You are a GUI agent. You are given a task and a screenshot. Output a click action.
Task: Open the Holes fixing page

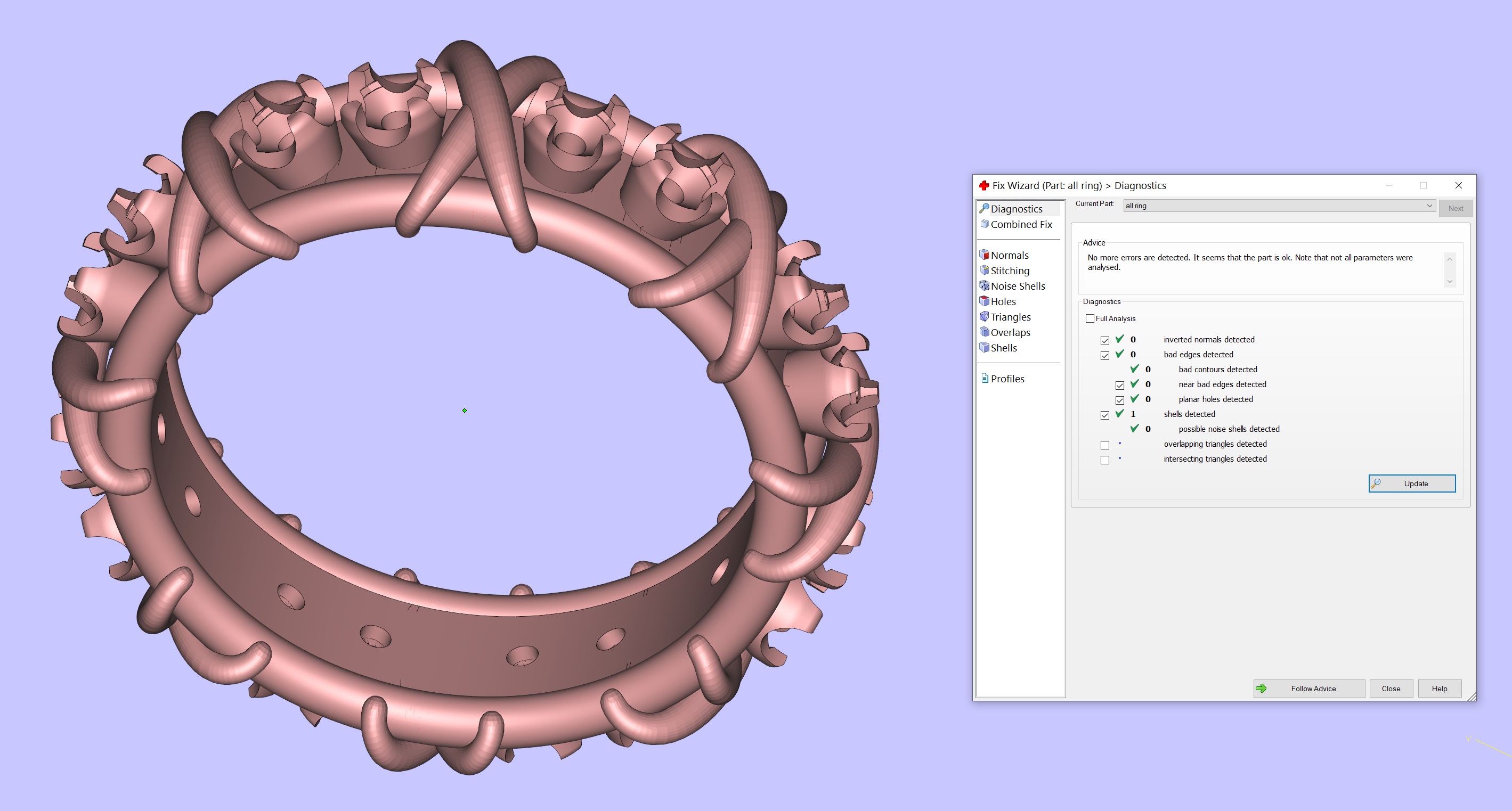tap(1003, 301)
